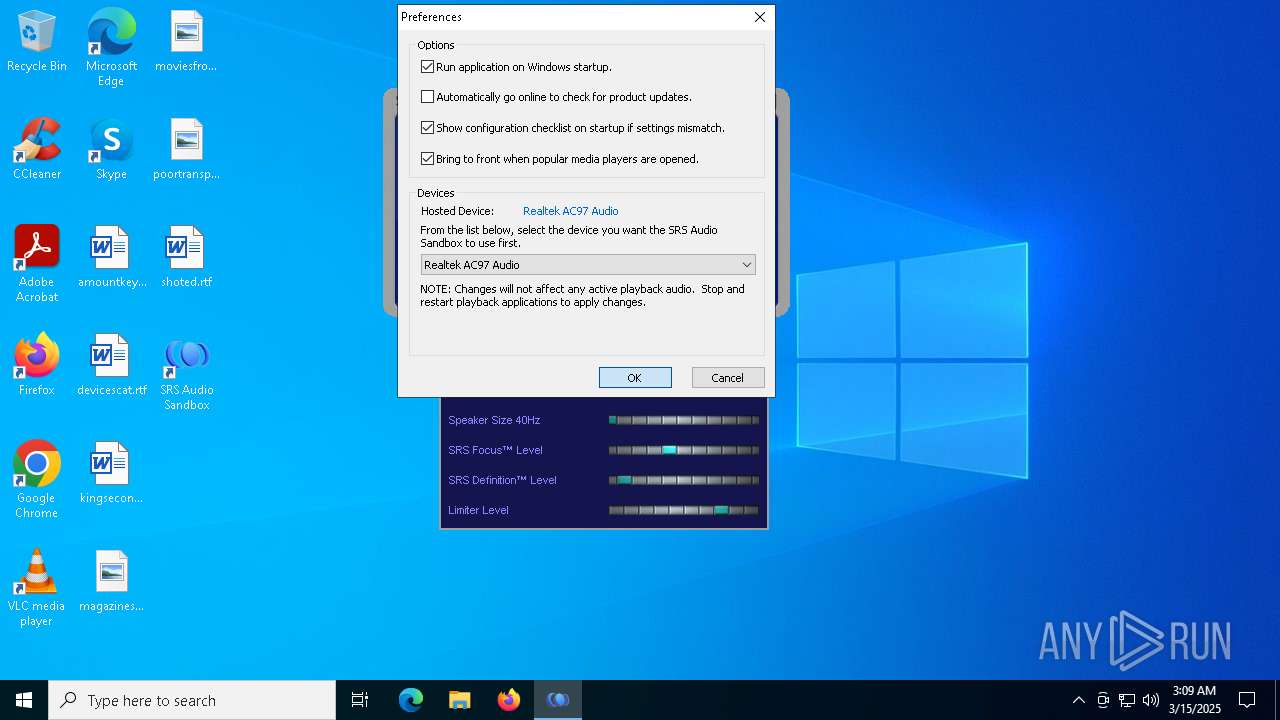Click the 'Hosted Device:' label
Image resolution: width=1280 pixels, height=720 pixels.
point(457,211)
